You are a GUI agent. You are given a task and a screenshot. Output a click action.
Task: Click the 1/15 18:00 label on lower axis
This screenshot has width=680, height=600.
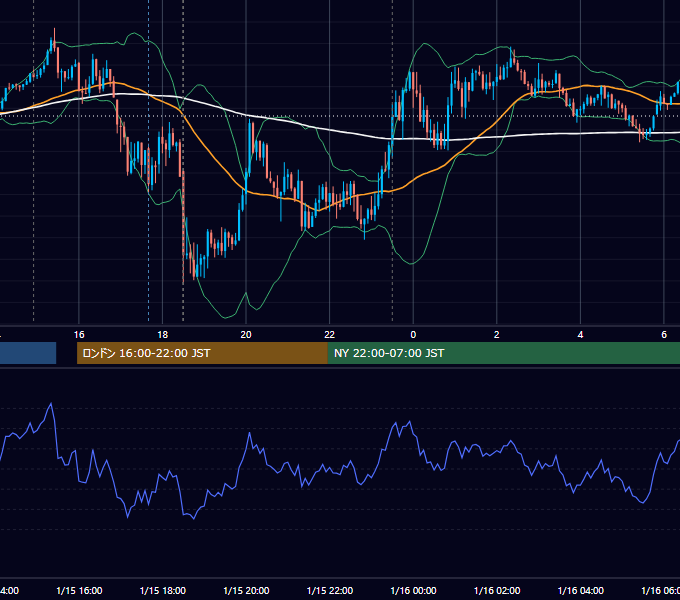tap(163, 590)
